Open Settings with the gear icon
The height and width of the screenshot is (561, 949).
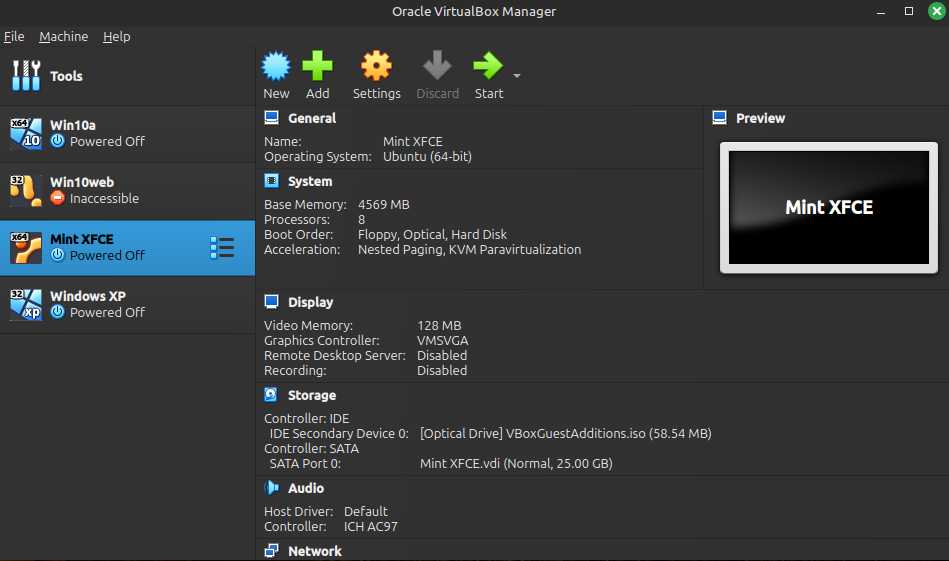[x=376, y=67]
